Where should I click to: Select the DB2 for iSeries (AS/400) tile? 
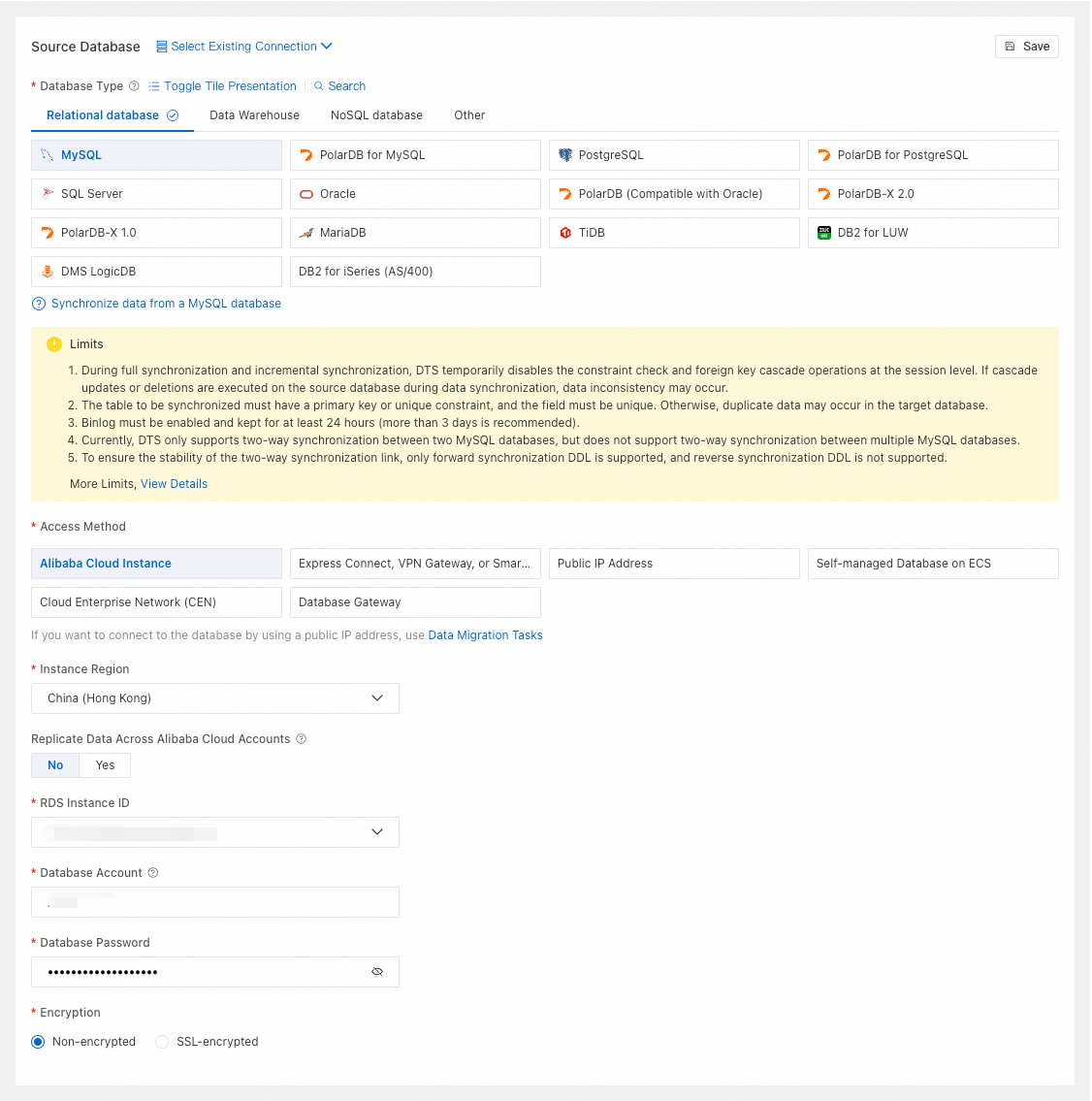pyautogui.click(x=415, y=271)
